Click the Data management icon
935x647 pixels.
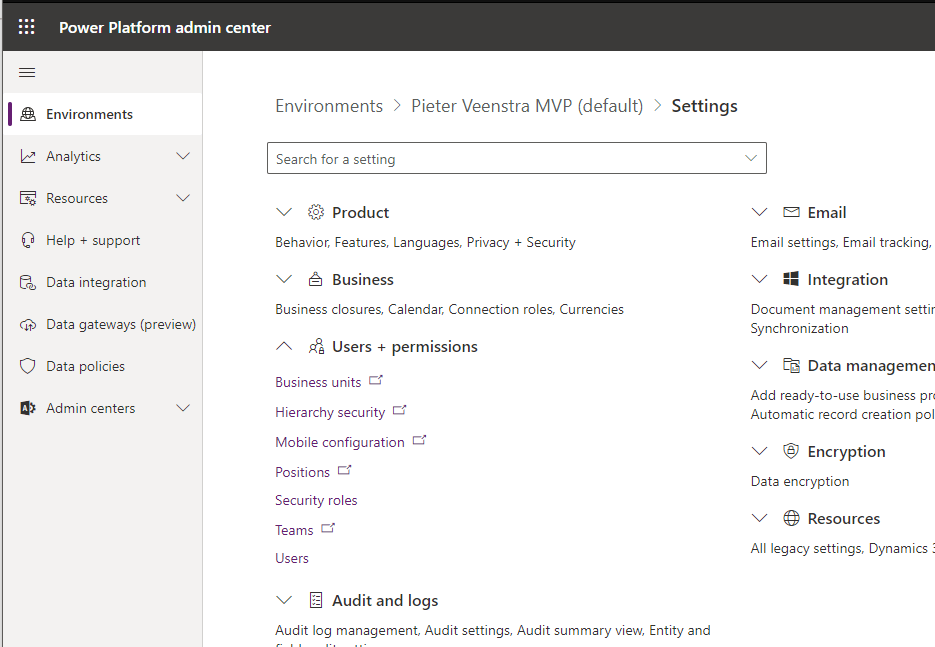click(x=791, y=365)
